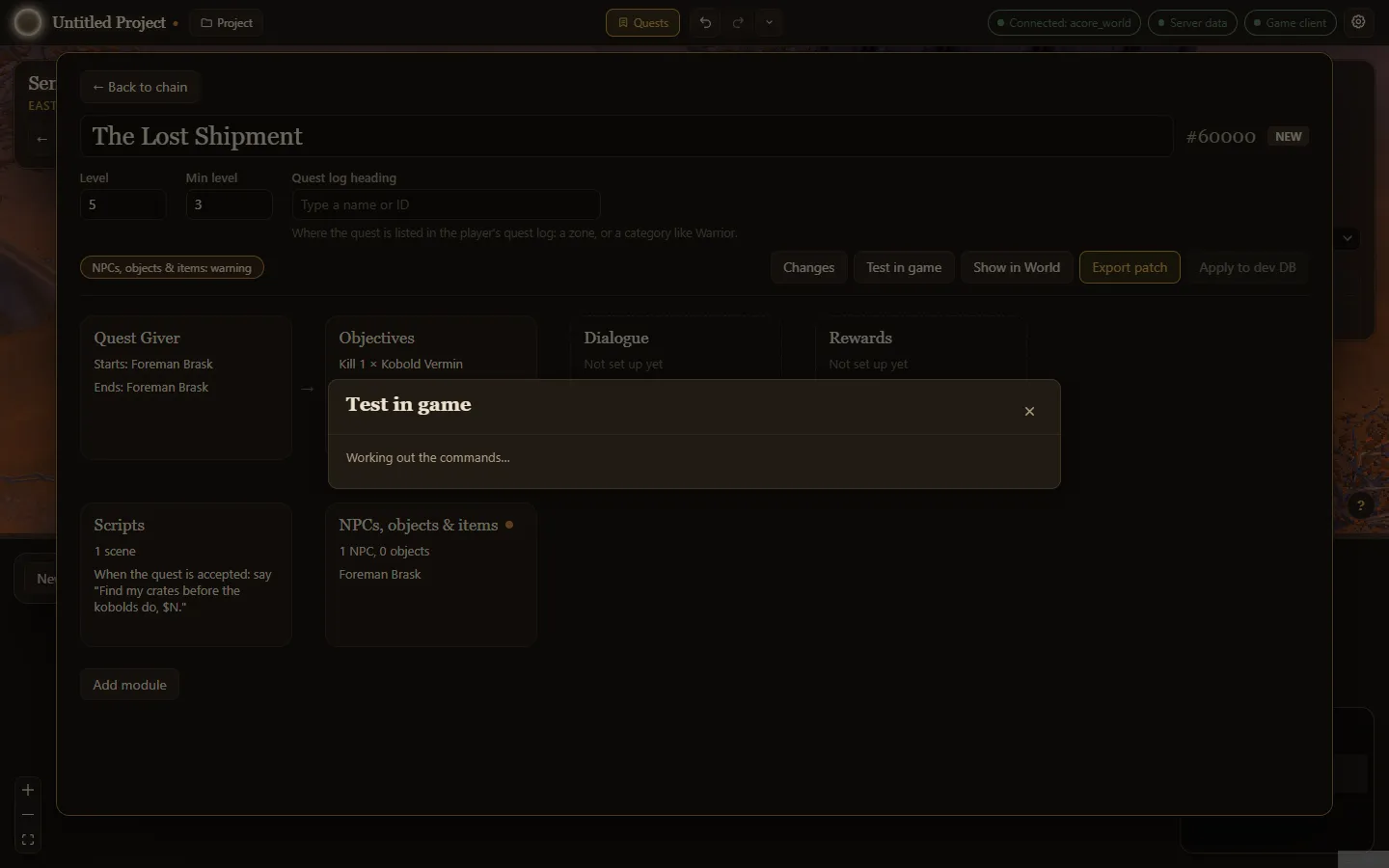
Task: Expand the history dropdown chevron
Action: tap(769, 22)
